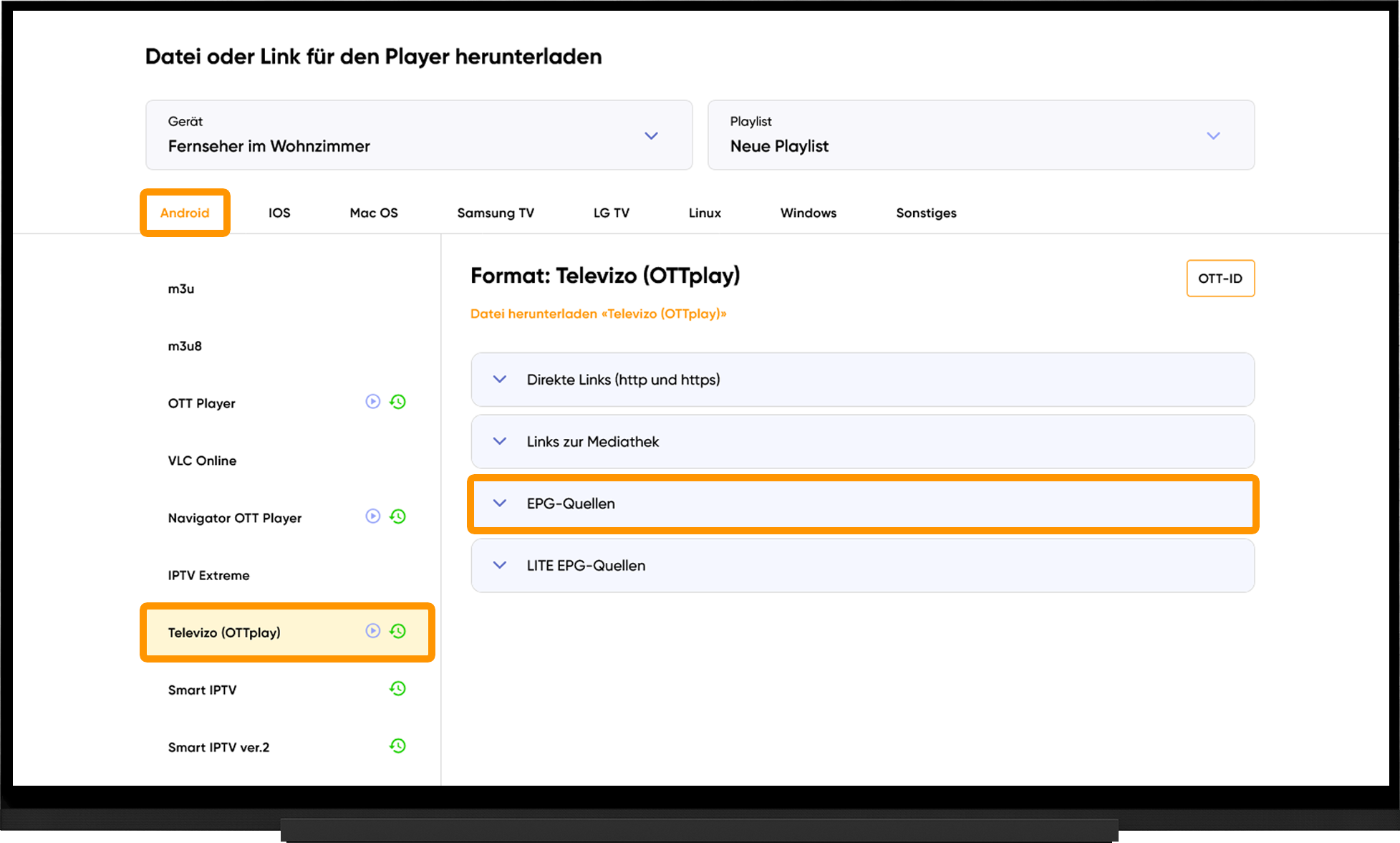Viewport: 1400px width, 843px height.
Task: Select the m3u8 format in sidebar
Action: 185,346
